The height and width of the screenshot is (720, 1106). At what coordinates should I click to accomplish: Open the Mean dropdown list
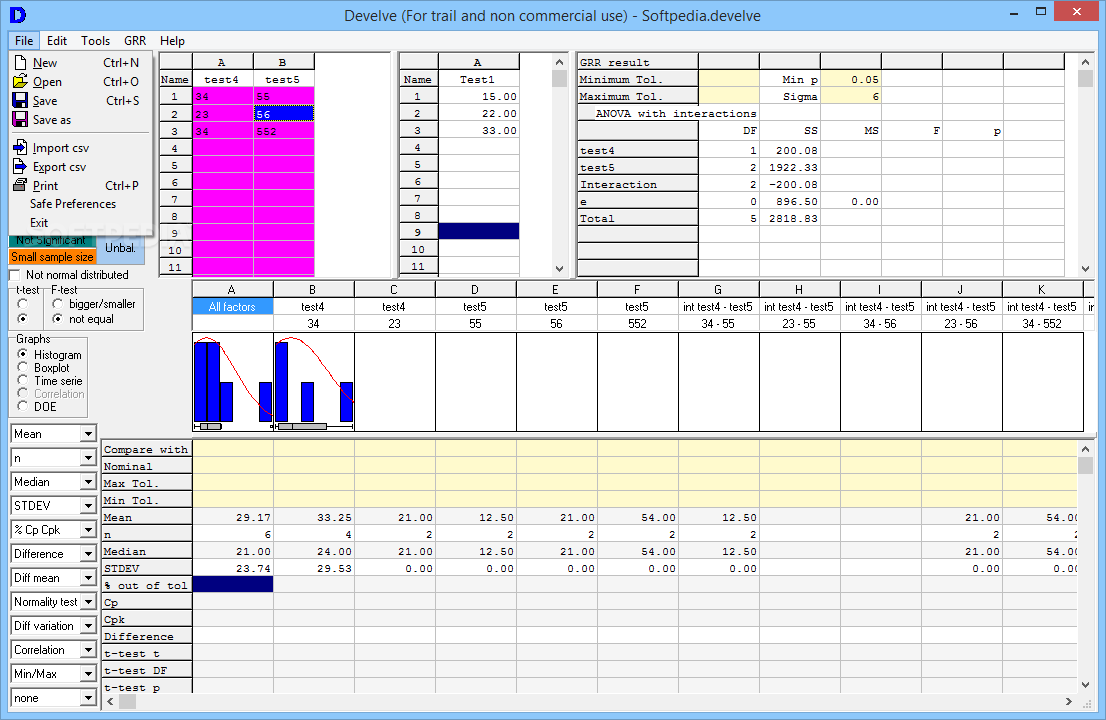(88, 434)
